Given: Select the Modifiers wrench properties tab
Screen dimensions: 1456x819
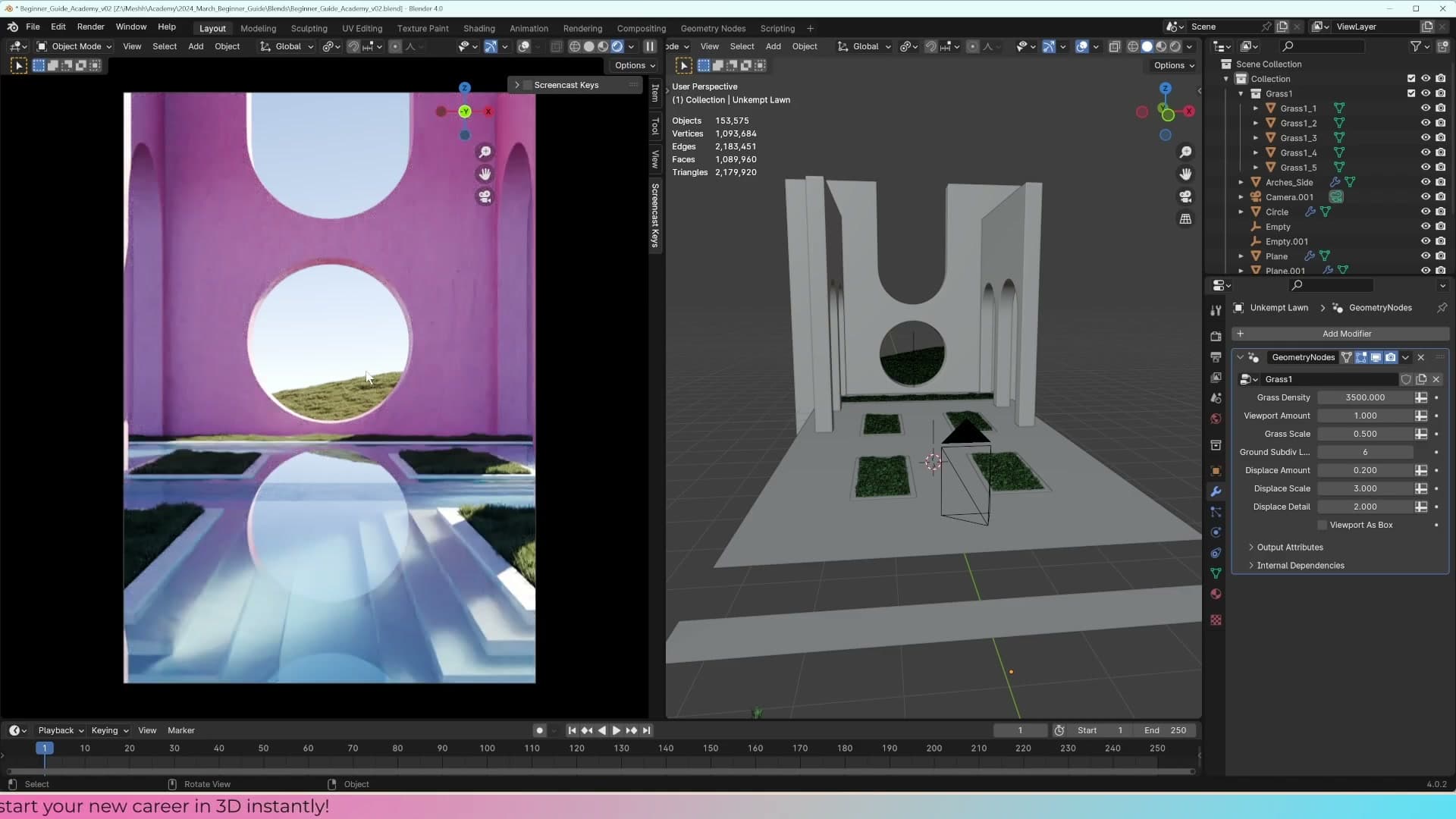Looking at the screenshot, I should click(x=1216, y=491).
